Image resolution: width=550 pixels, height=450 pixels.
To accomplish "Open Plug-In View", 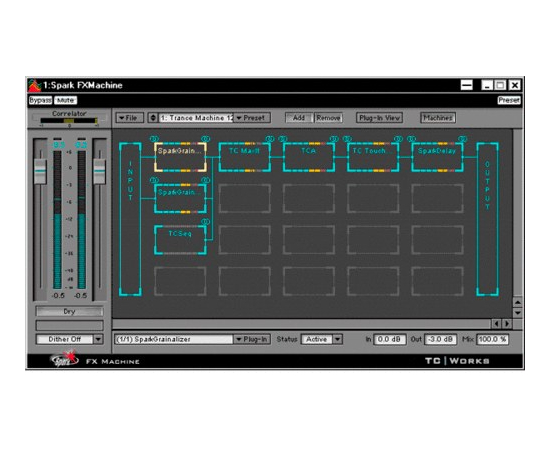I will [379, 118].
